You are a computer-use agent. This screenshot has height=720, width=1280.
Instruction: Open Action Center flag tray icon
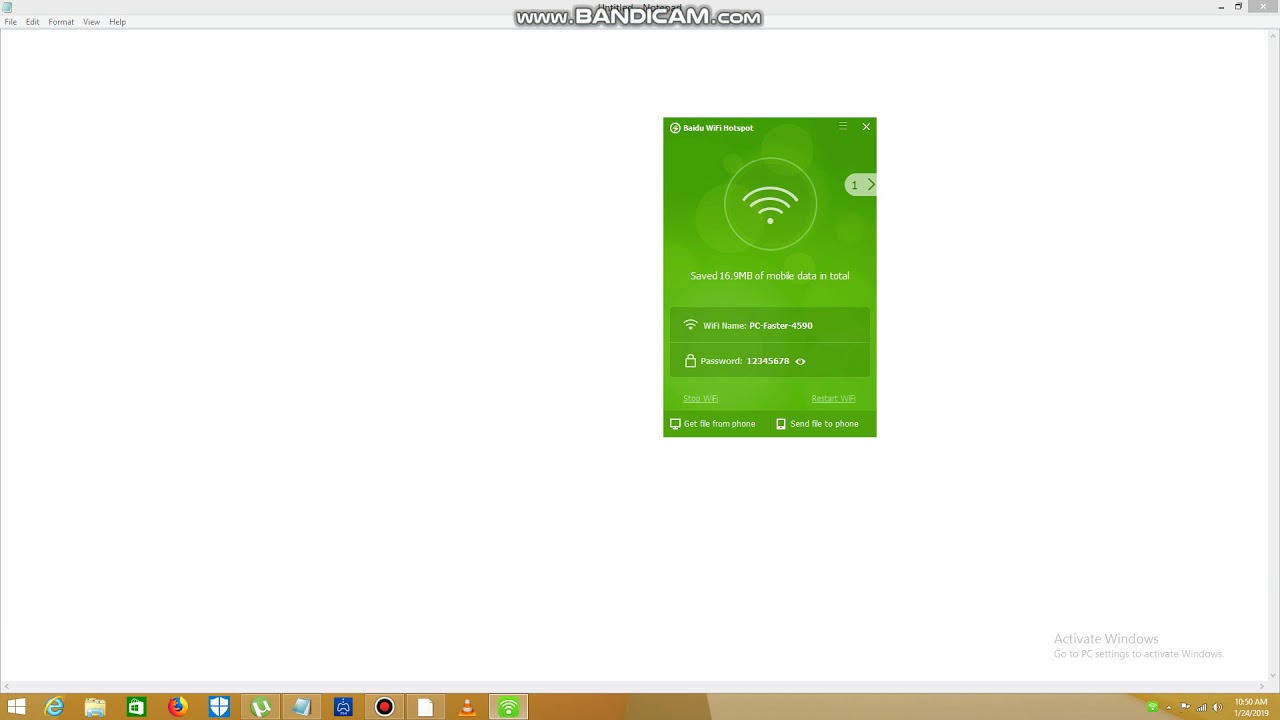1185,707
